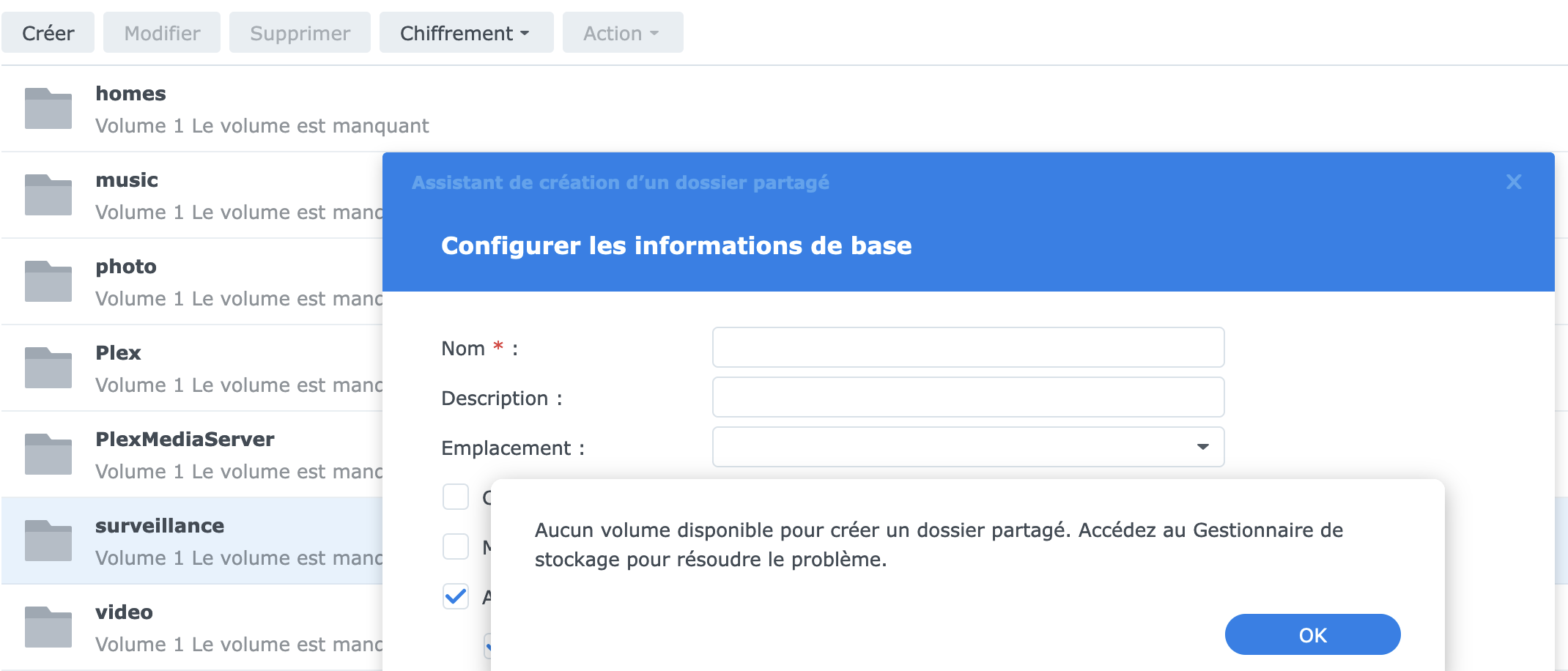Expand the Chiffrement dropdown menu
The image size is (1568, 671).
tap(466, 33)
